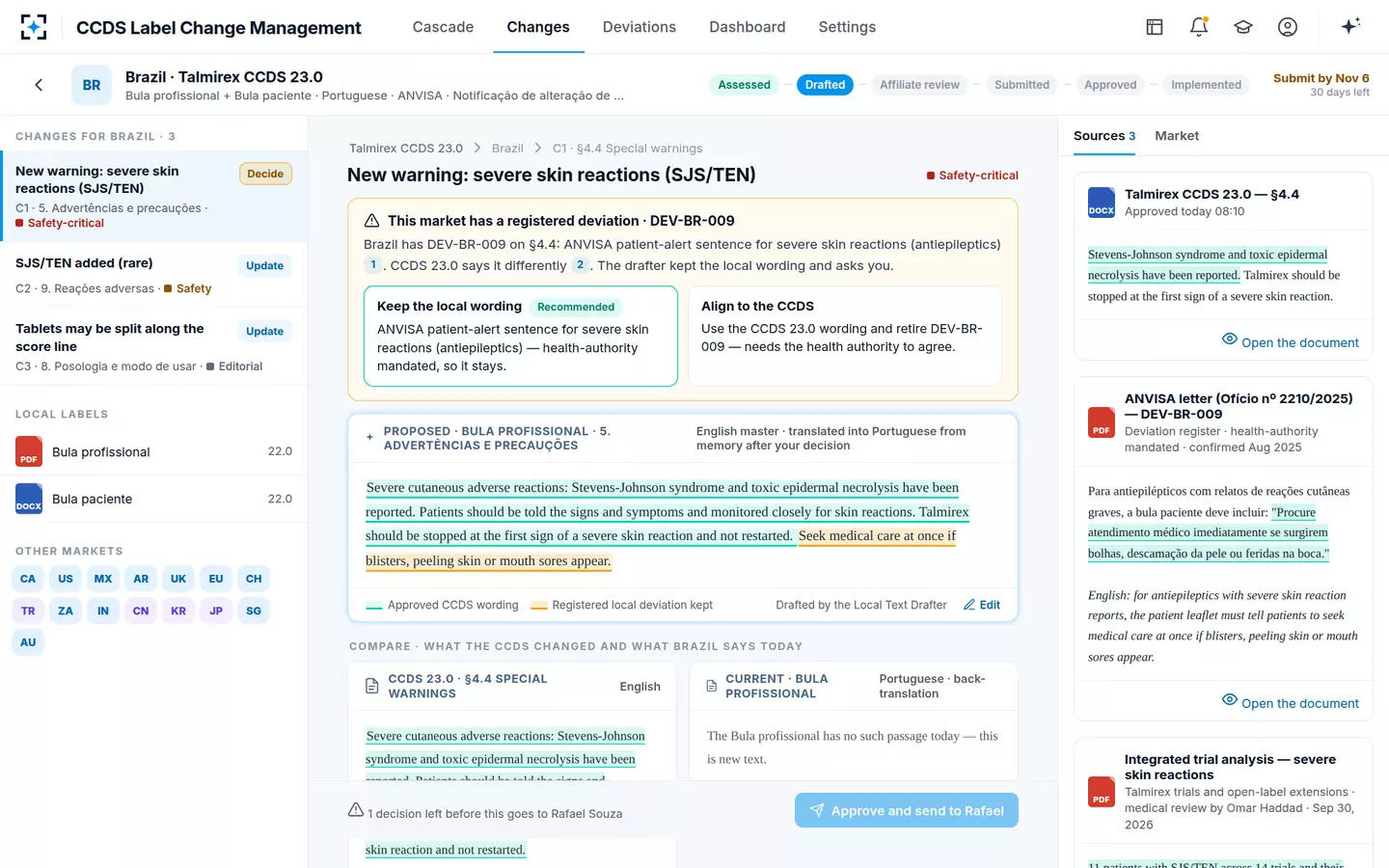Viewport: 1389px width, 868px height.
Task: Open the KR market chip
Action: coord(178,610)
